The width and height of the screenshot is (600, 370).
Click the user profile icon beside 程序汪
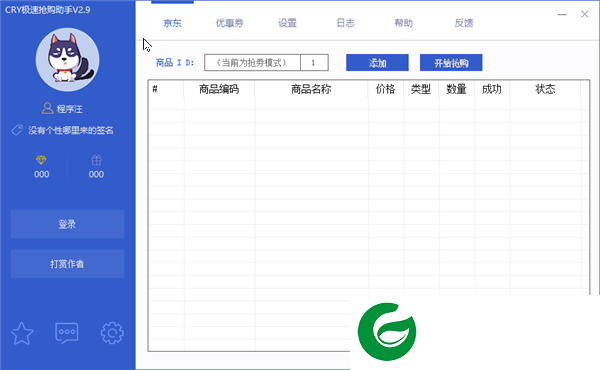[47, 108]
